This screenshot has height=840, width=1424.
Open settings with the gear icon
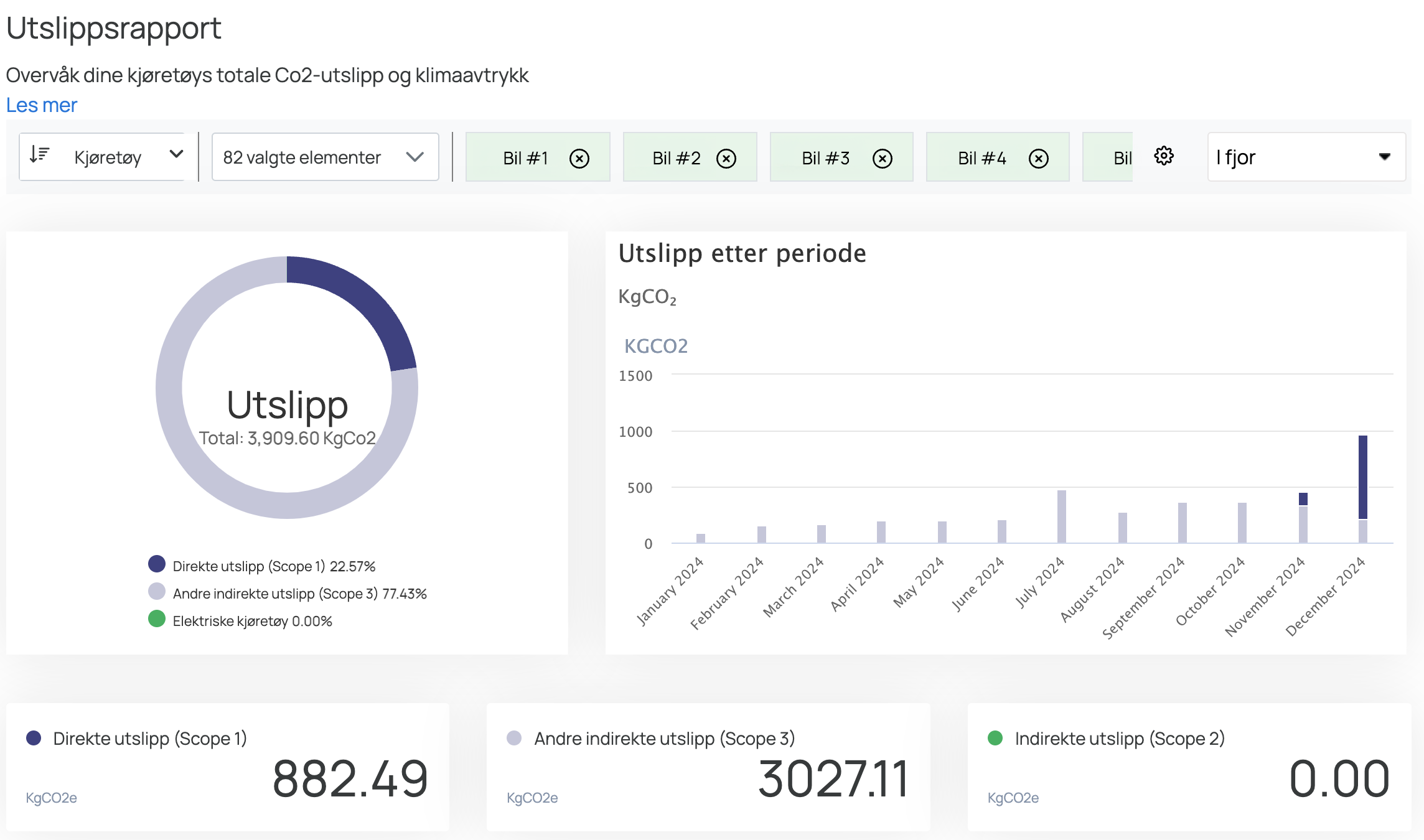point(1164,156)
